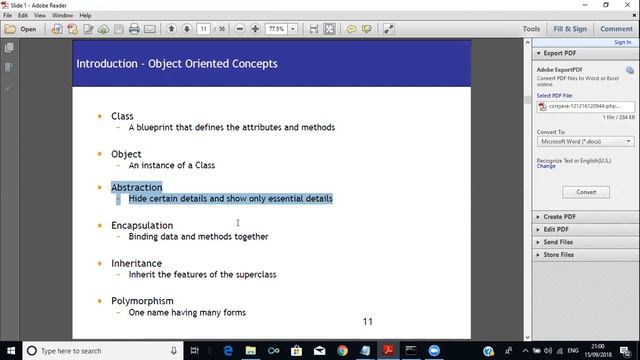Click the Create PDF online icon in toolbar

(x=73, y=29)
